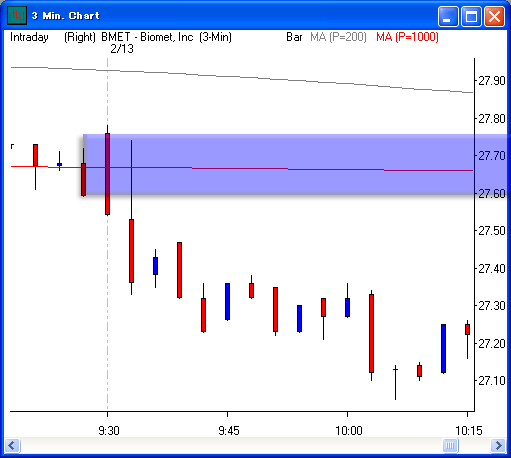Click the horizontal scrollbar thumb
This screenshot has height=458, width=511.
coord(451,445)
